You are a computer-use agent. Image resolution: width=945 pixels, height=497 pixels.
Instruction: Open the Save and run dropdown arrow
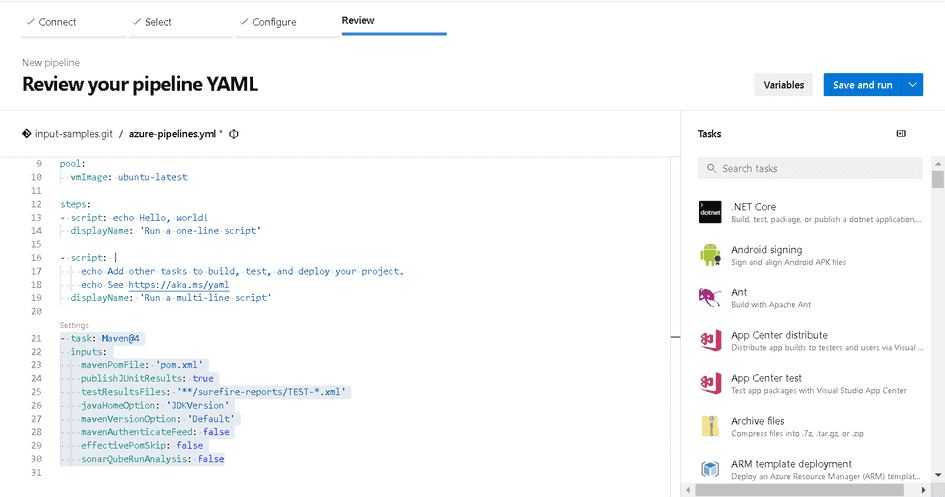pos(912,85)
